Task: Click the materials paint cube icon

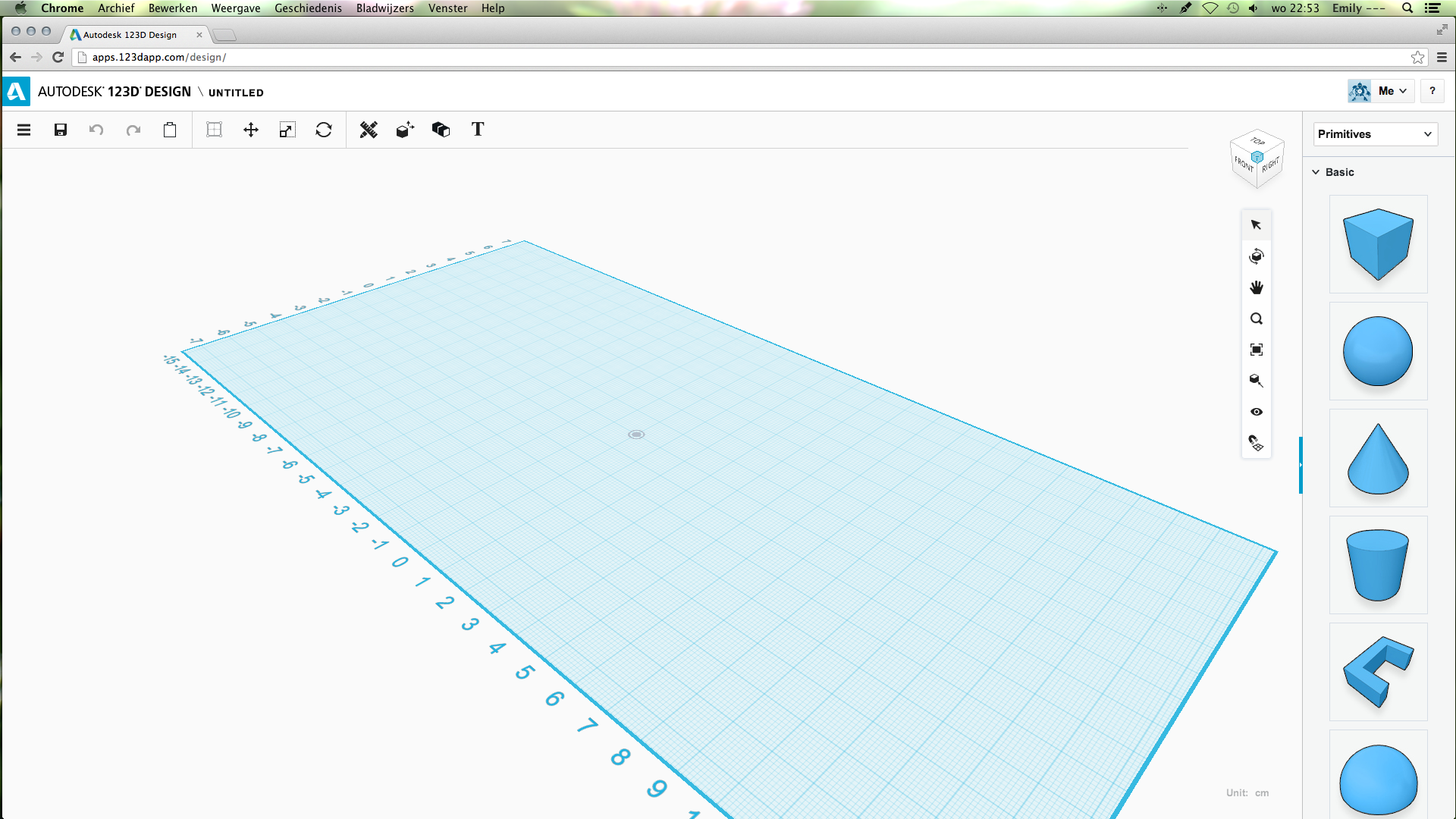Action: 1257,443
